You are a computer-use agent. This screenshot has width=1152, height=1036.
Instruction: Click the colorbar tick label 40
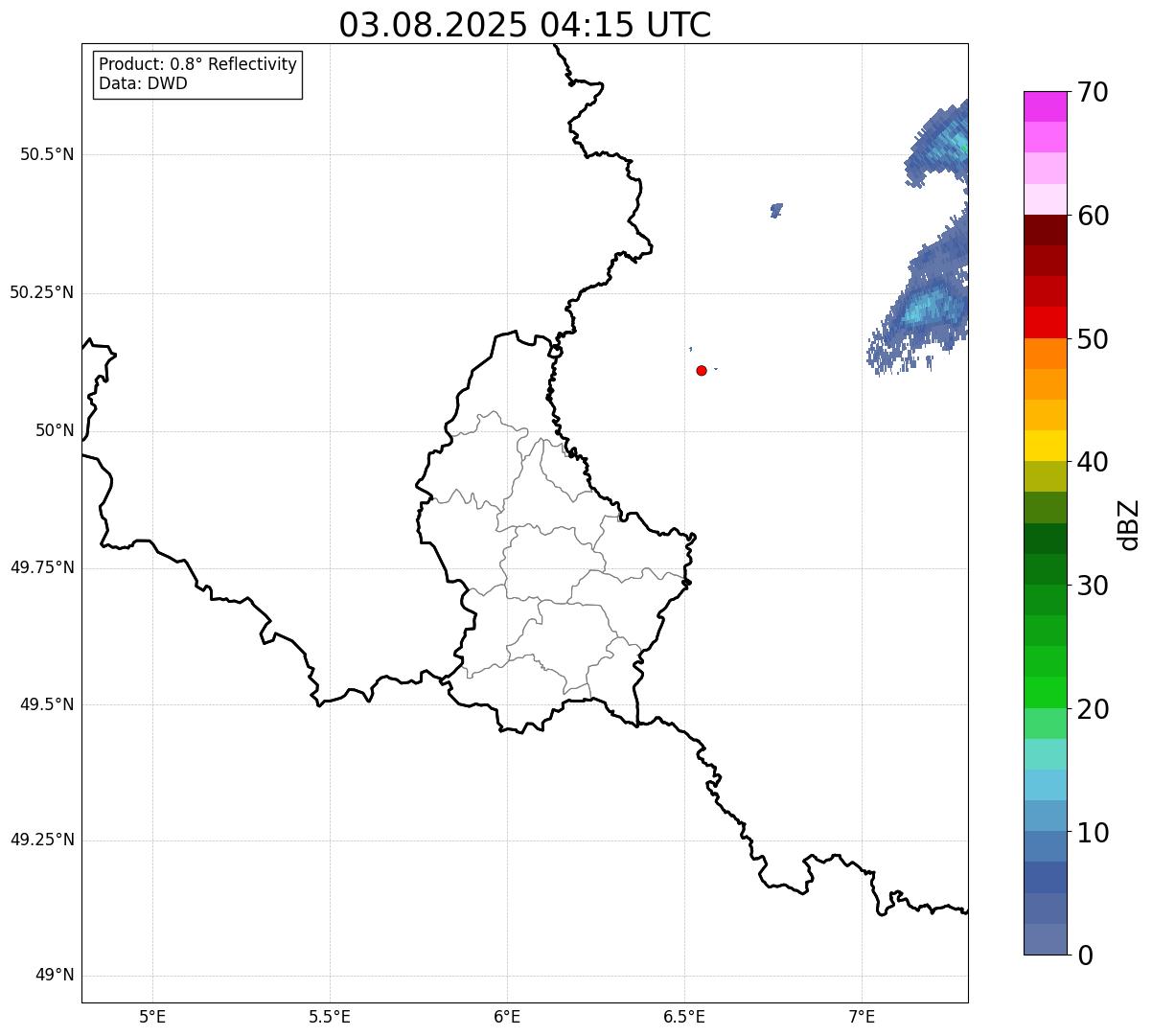pyautogui.click(x=1093, y=462)
